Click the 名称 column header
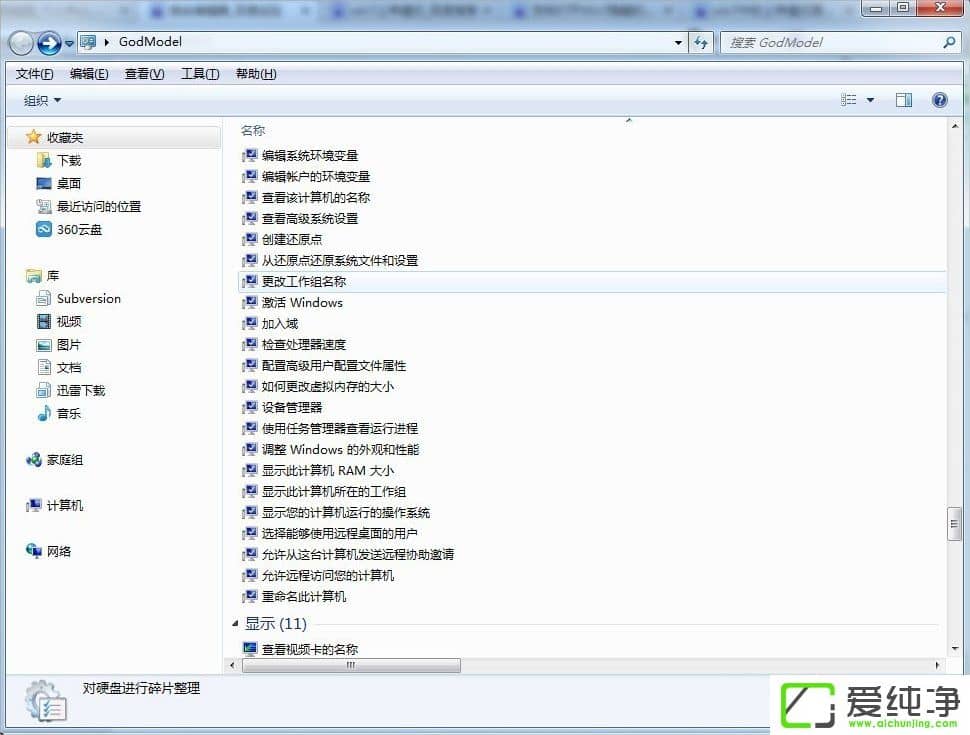This screenshot has height=735, width=970. tap(253, 130)
